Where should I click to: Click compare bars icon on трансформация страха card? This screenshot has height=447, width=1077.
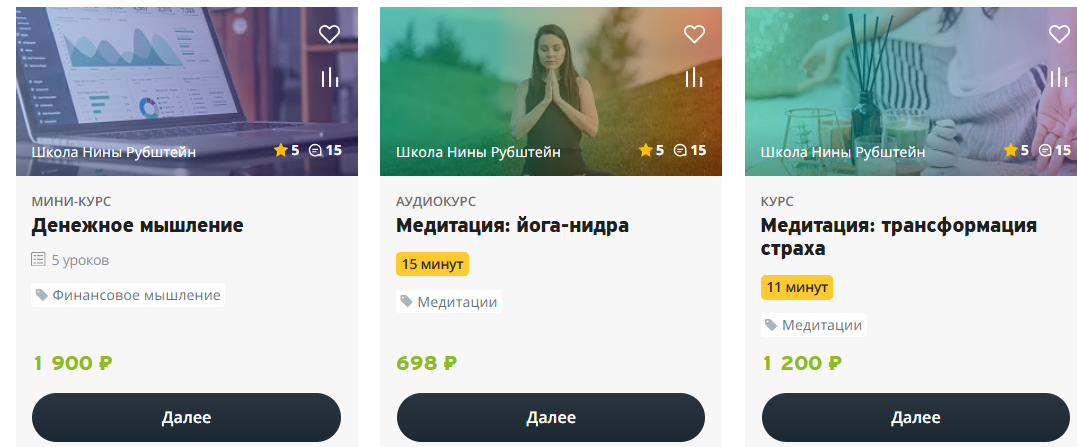tap(1060, 77)
